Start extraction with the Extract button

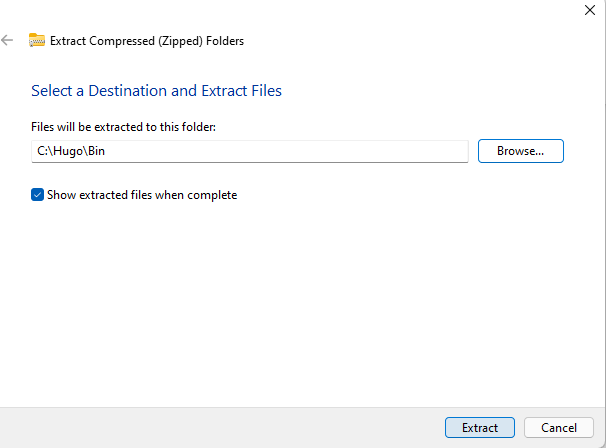(480, 428)
